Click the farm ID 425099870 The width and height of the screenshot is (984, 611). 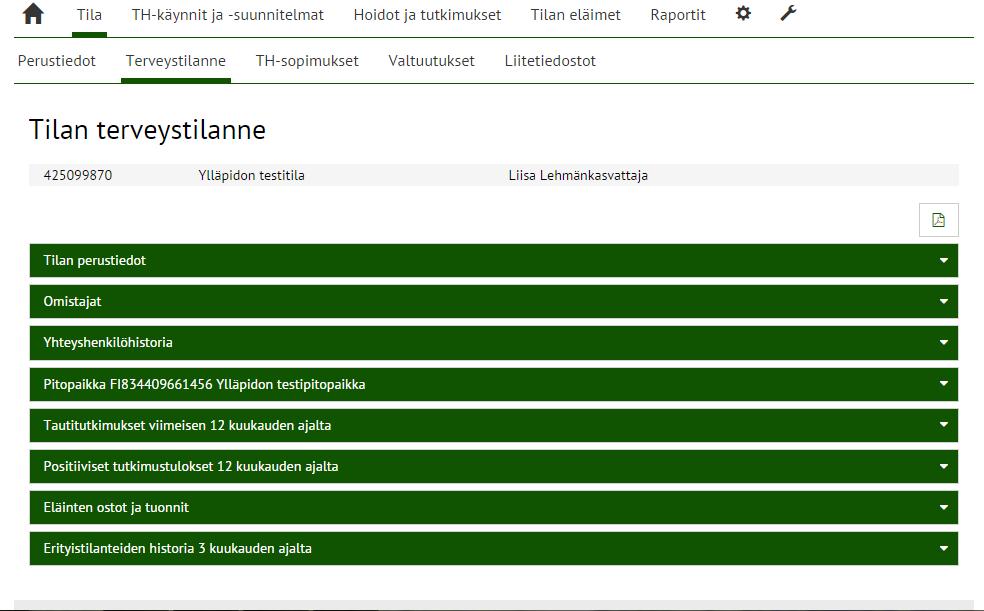78,176
